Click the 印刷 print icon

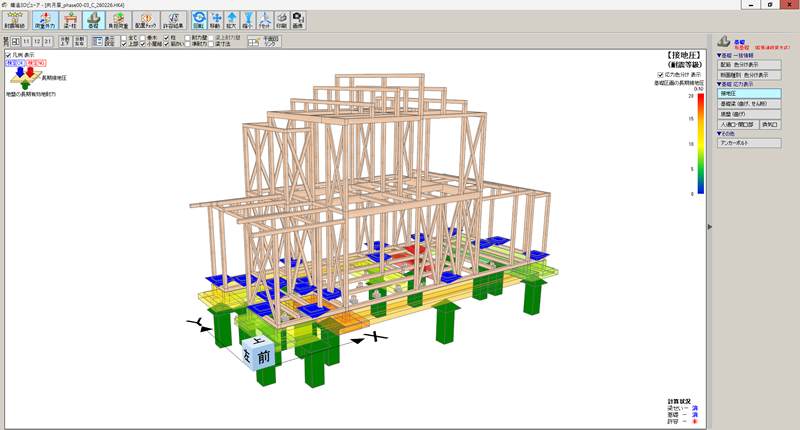point(282,19)
